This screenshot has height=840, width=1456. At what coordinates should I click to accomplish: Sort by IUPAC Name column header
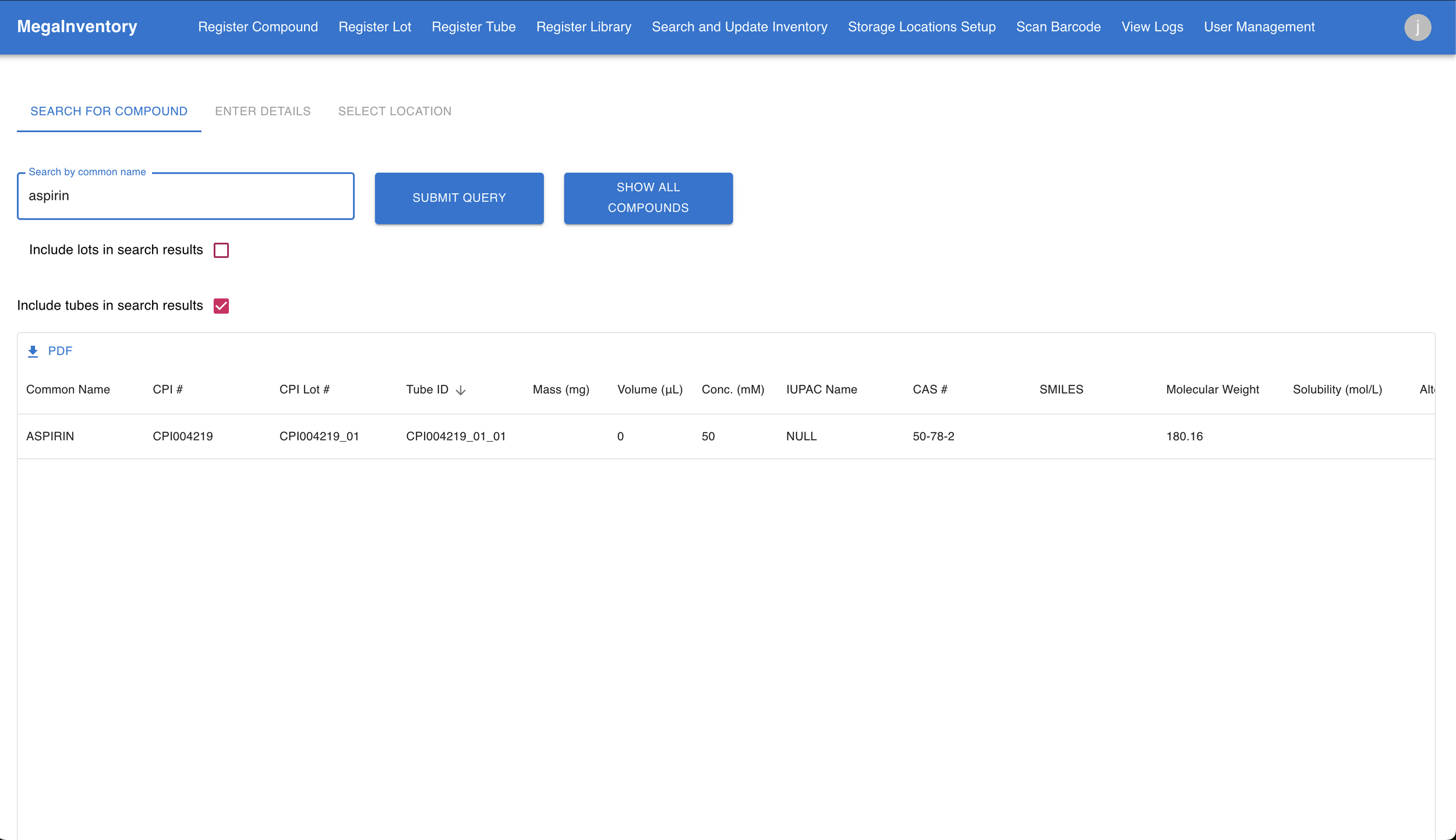click(821, 389)
